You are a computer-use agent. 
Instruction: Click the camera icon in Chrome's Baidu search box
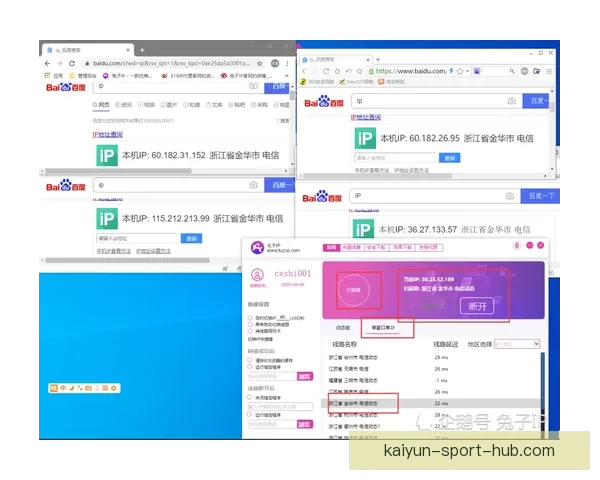(x=253, y=86)
